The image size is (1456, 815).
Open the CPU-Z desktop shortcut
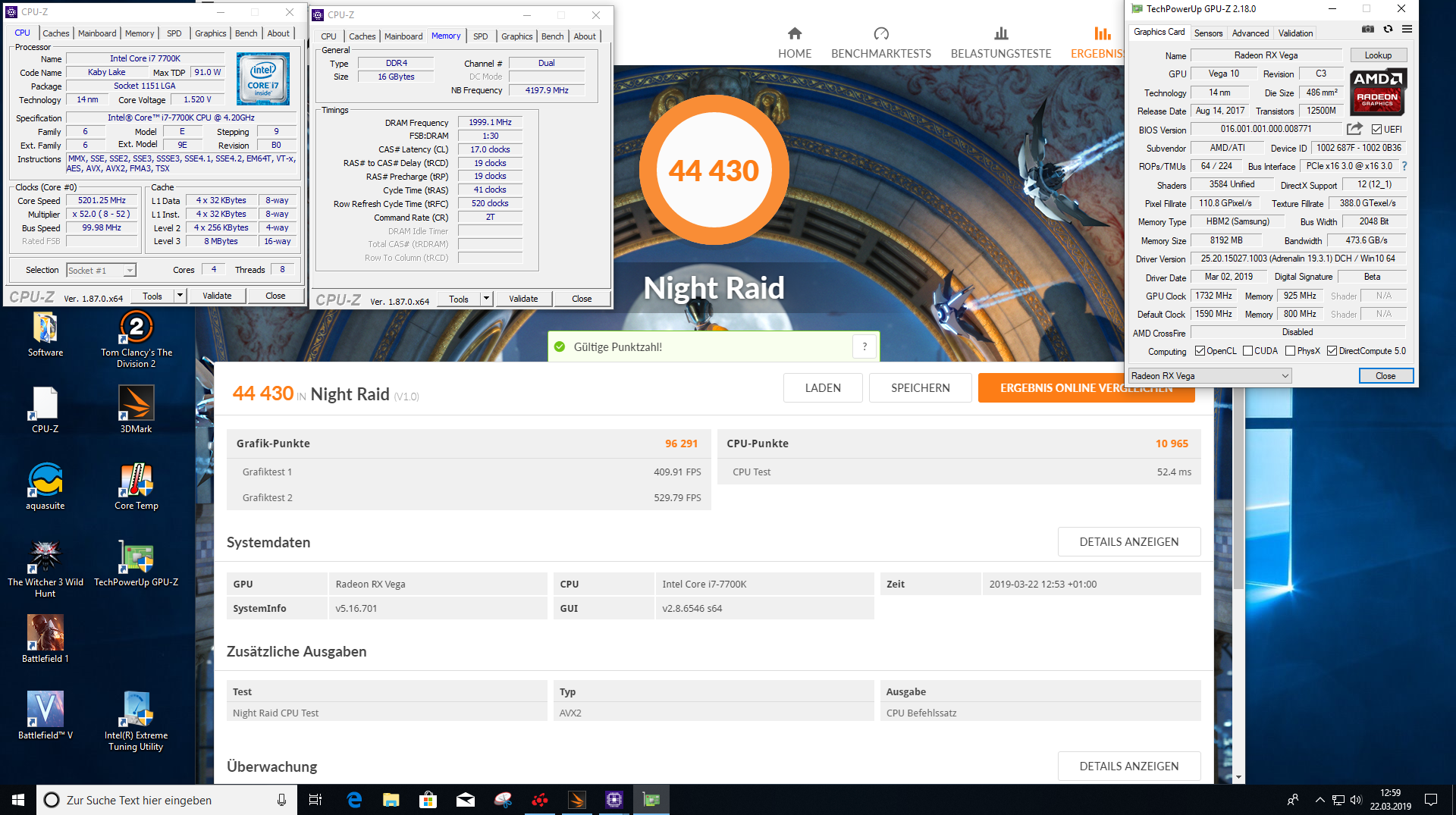point(45,409)
